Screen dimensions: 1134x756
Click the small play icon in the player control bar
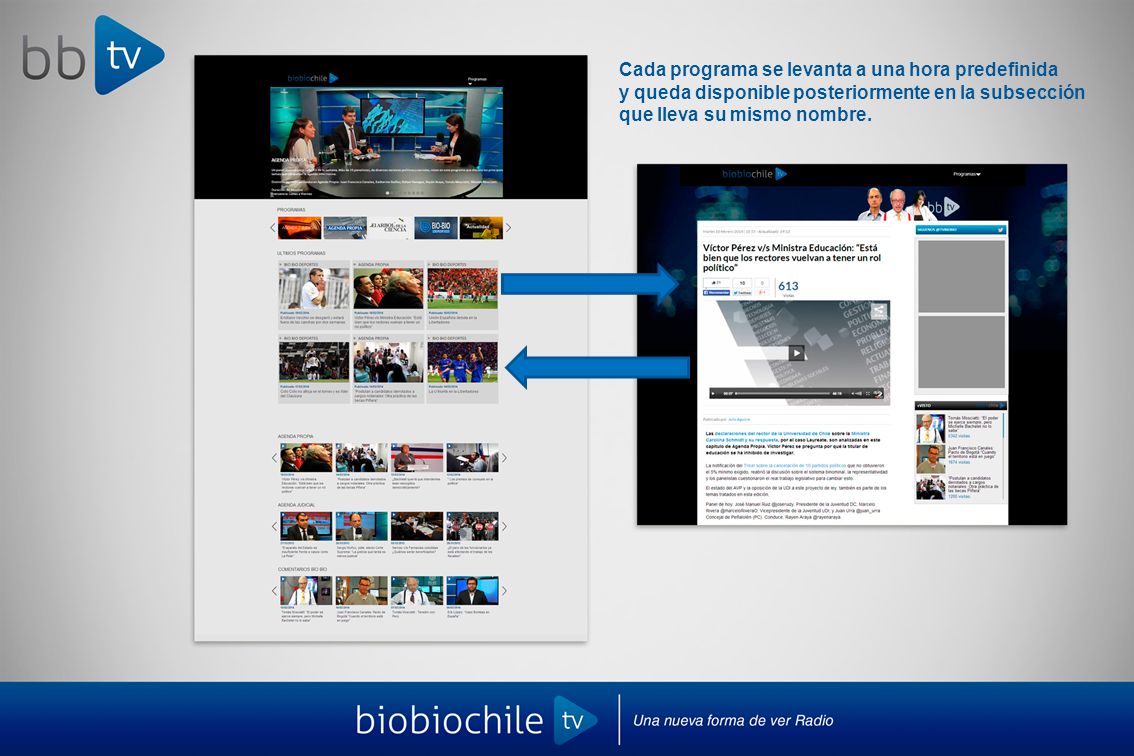(x=714, y=394)
